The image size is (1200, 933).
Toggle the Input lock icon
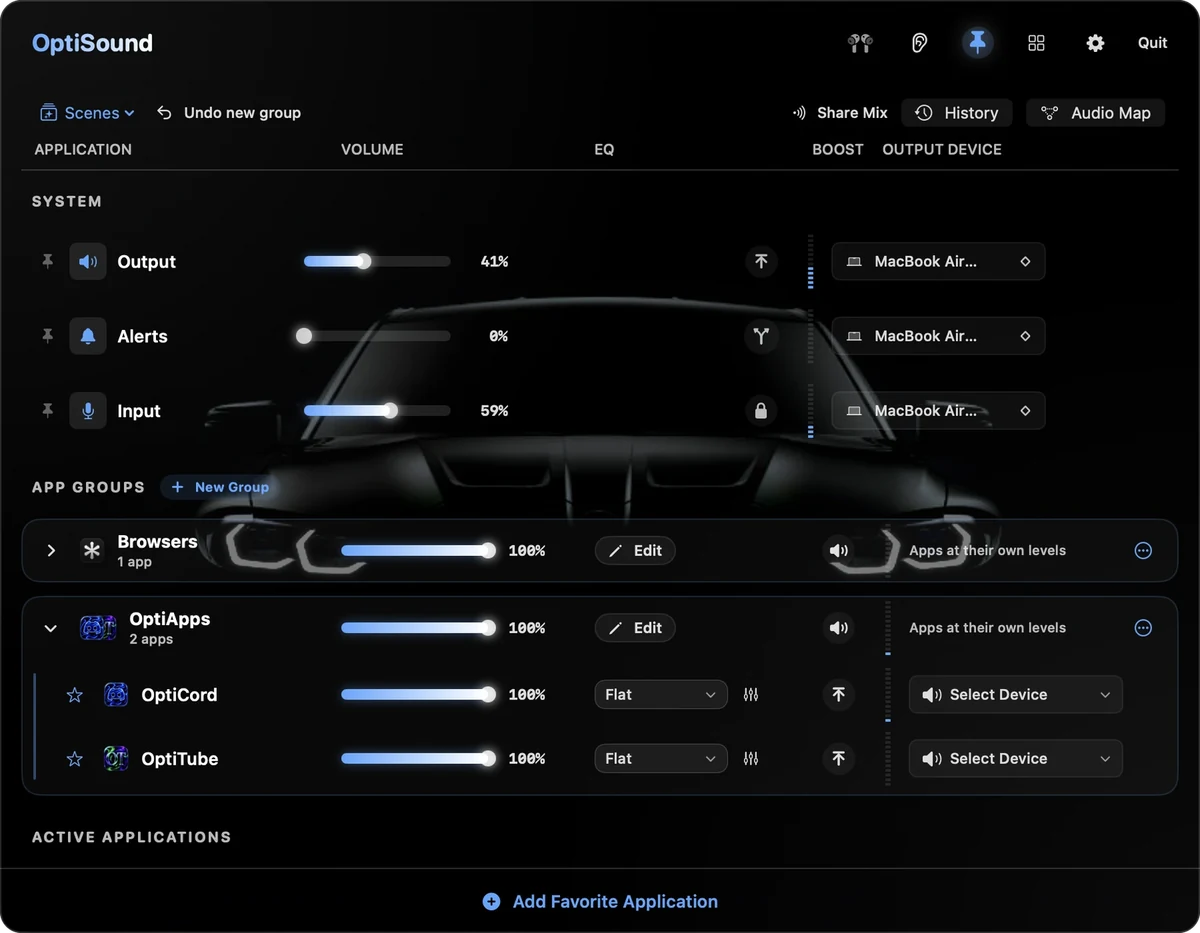761,410
